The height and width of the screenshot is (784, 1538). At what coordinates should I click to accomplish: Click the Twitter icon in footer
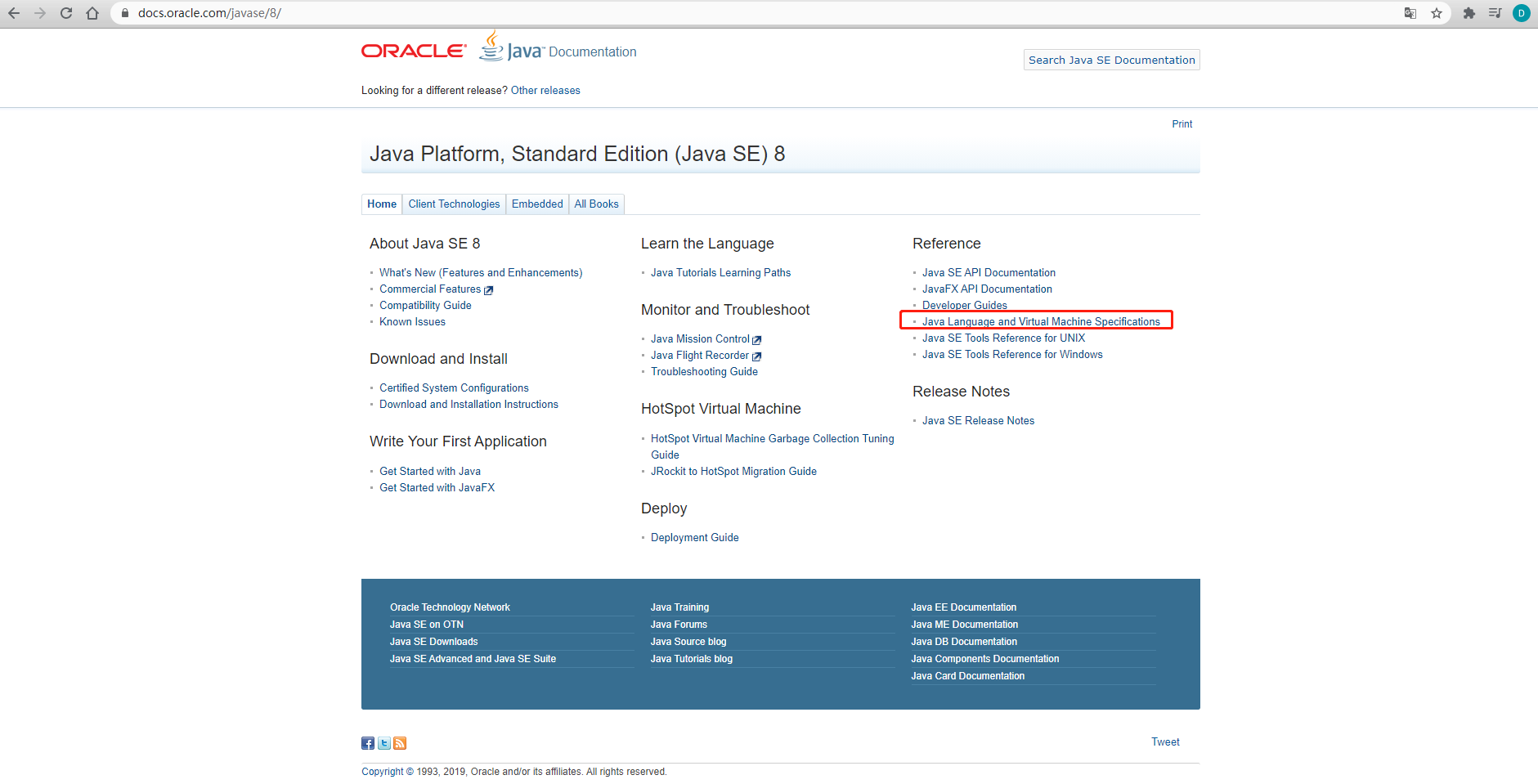[384, 743]
